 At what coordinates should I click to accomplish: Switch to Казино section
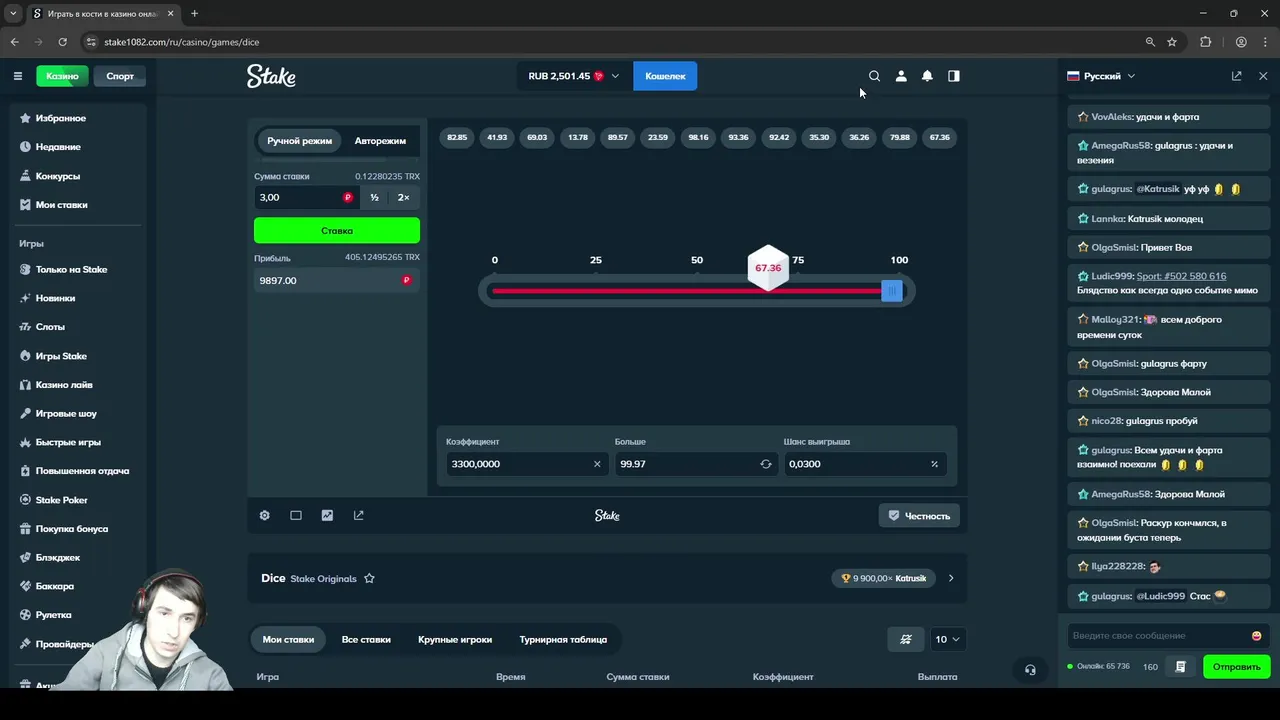click(x=62, y=76)
